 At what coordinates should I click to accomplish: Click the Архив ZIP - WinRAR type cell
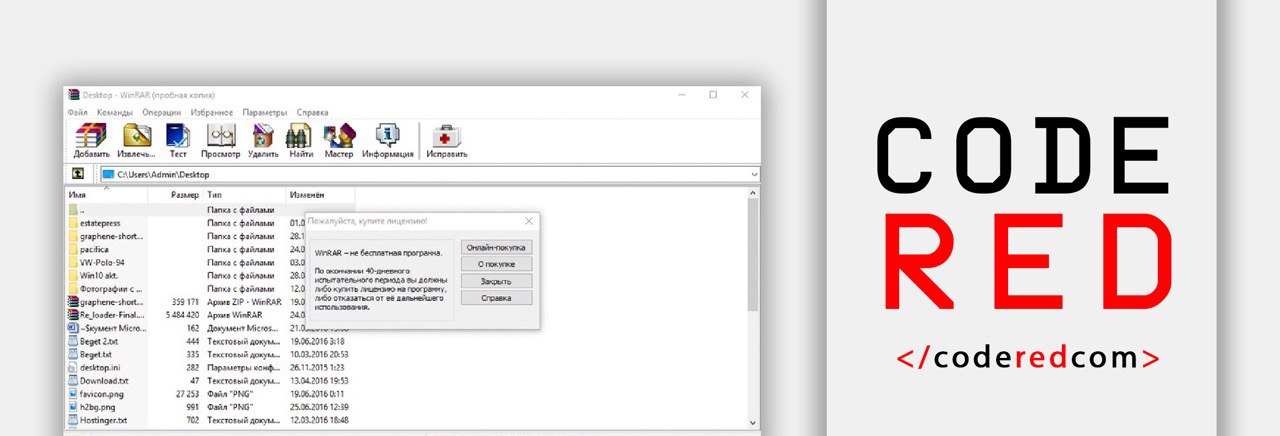[x=243, y=301]
